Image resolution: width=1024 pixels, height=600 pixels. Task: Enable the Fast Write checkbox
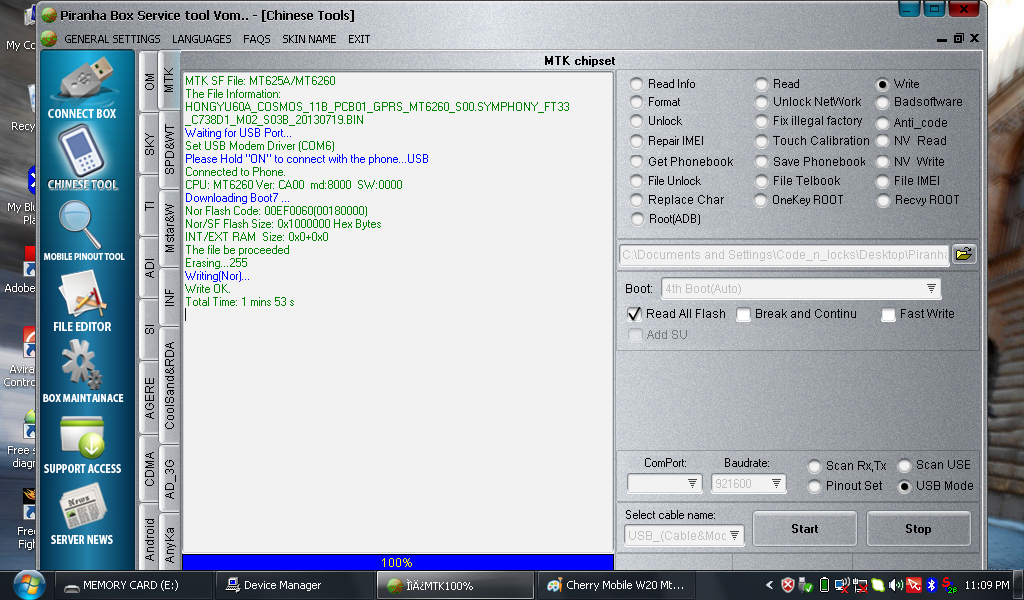[889, 315]
